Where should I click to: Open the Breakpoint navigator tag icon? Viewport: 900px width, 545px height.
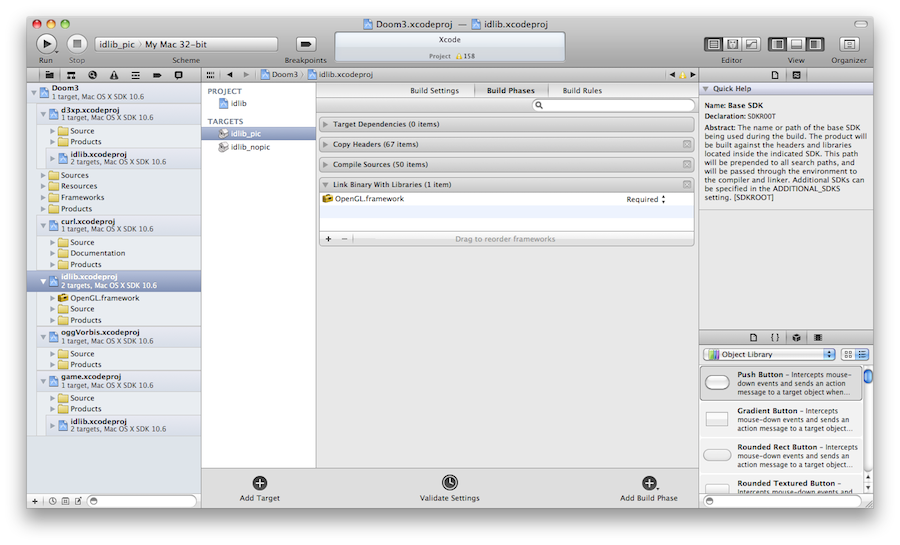pos(157,75)
